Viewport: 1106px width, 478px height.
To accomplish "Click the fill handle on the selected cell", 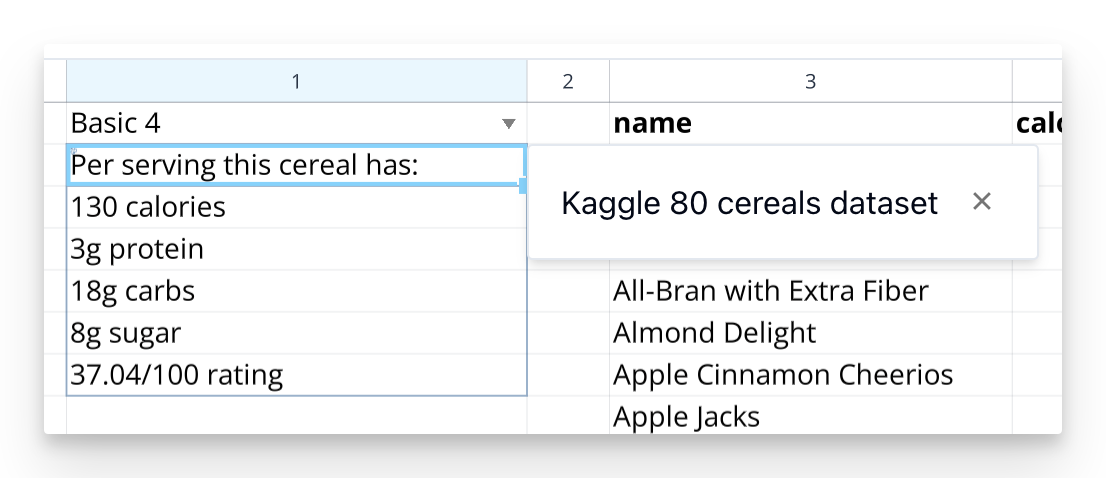I will 524,185.
